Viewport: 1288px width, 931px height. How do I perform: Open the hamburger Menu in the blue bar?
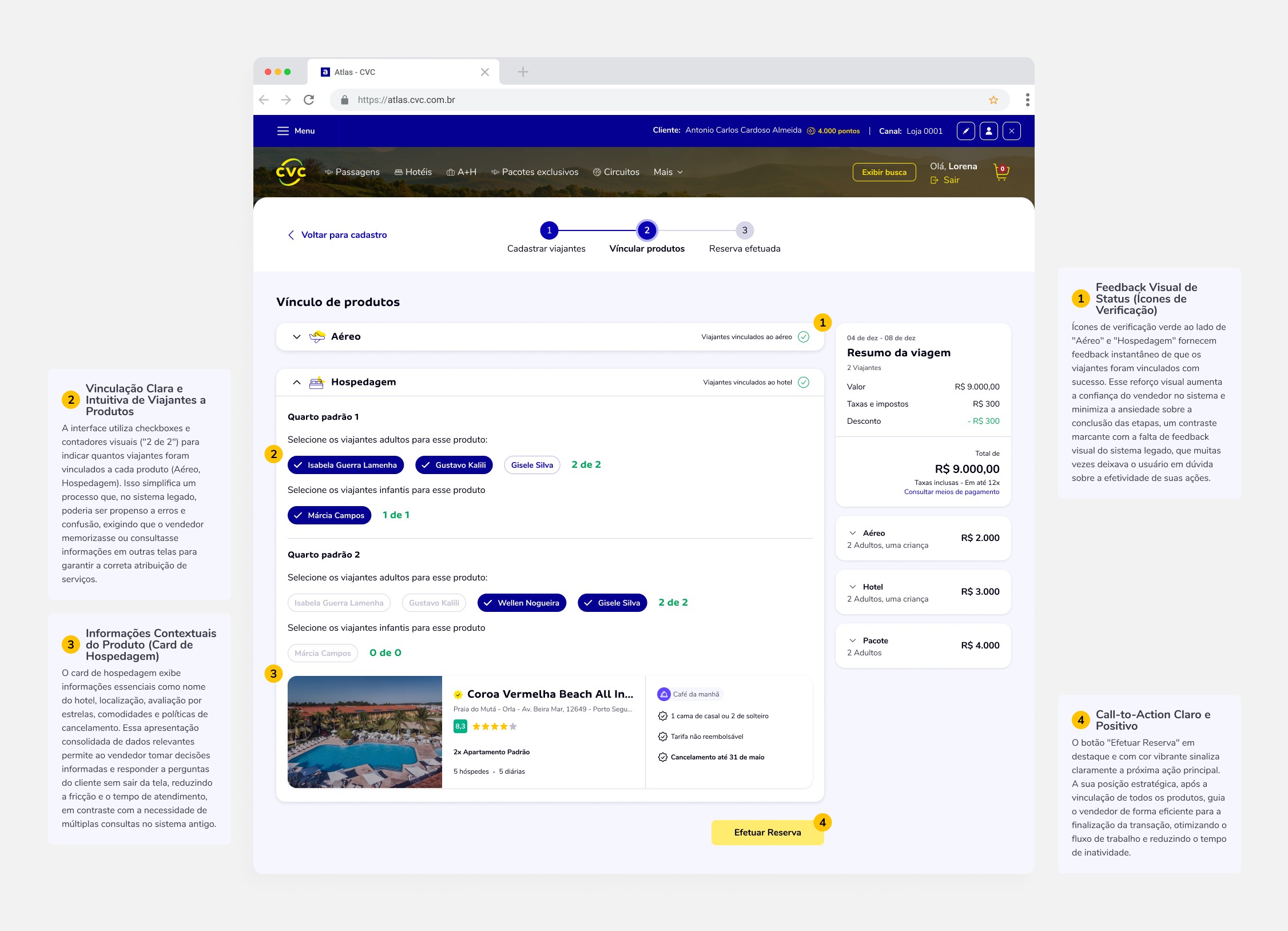[296, 131]
